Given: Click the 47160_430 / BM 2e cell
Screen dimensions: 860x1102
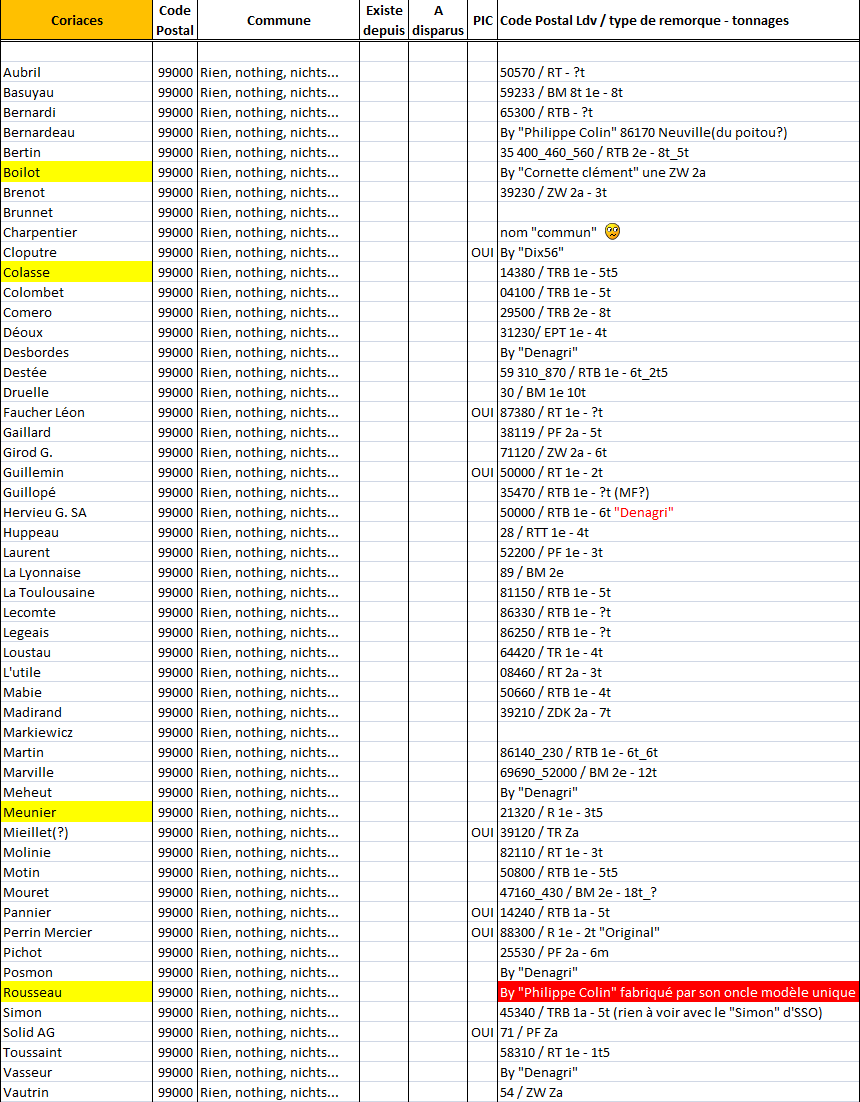Looking at the screenshot, I should [x=679, y=893].
